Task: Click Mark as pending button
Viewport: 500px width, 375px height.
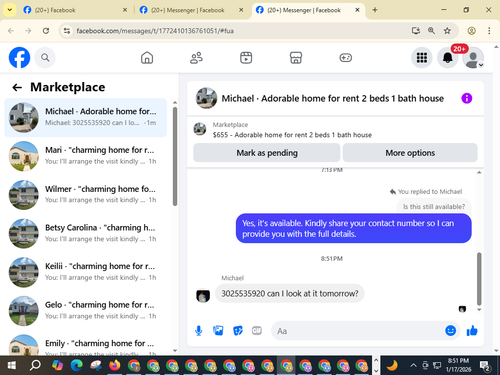Action: click(267, 153)
